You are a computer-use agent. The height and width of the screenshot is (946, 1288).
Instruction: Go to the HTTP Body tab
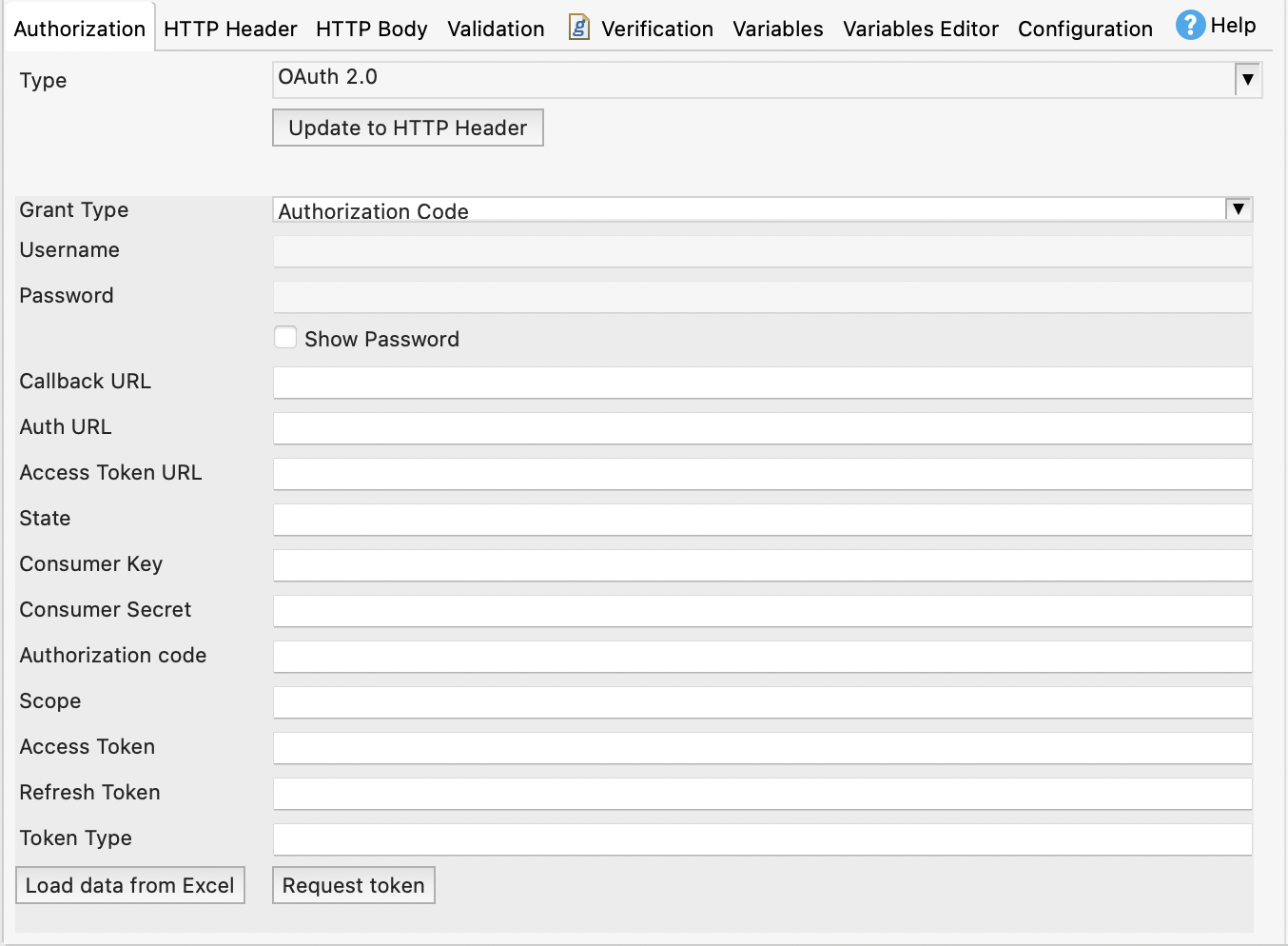pos(372,29)
